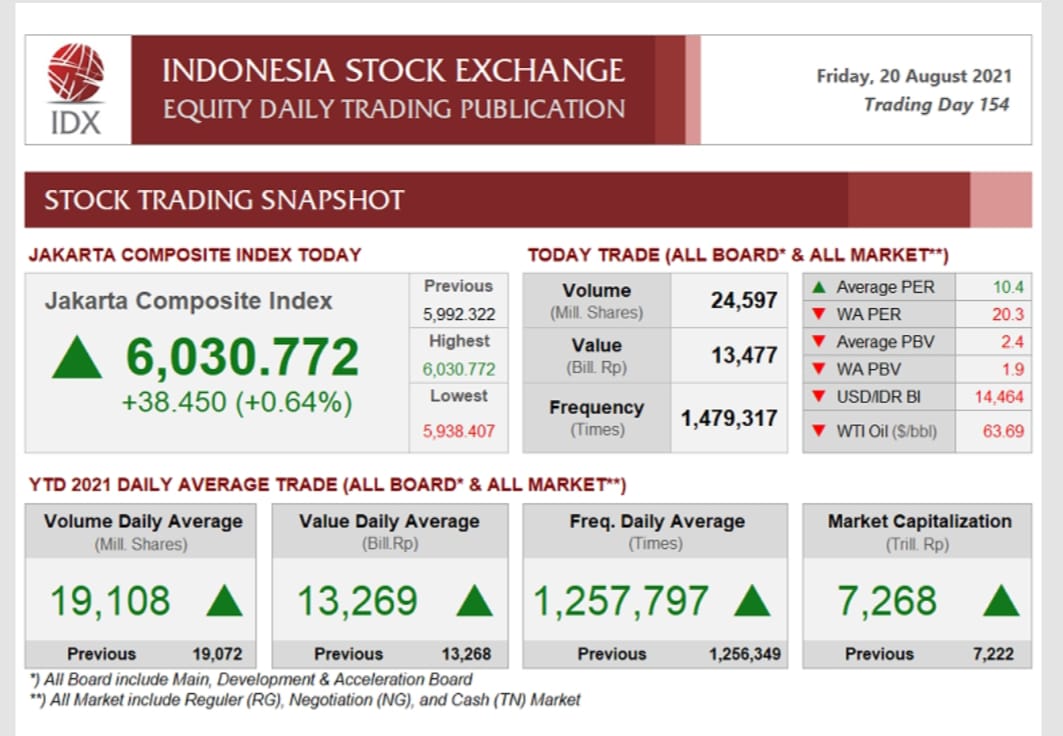Click the Friday, 20 August 2021 date
Screen dimensions: 1063x736
point(914,76)
